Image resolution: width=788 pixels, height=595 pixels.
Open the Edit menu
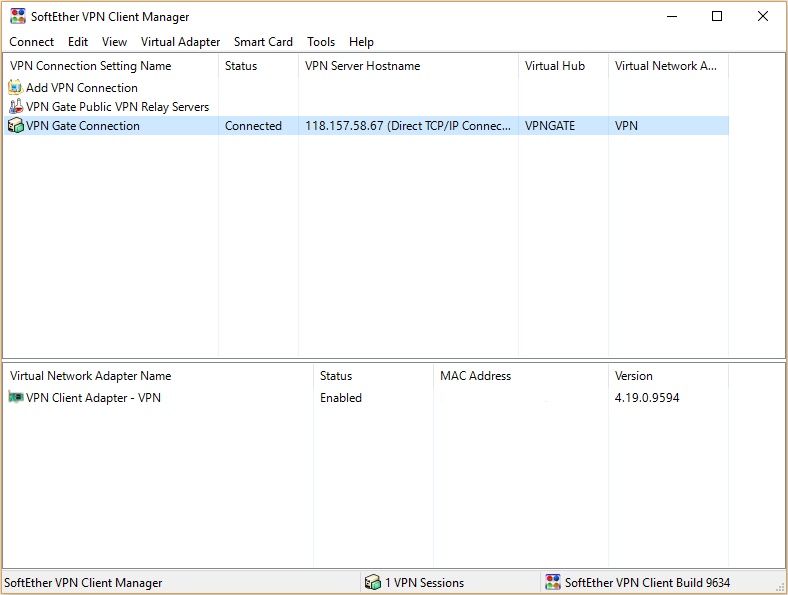pos(78,42)
